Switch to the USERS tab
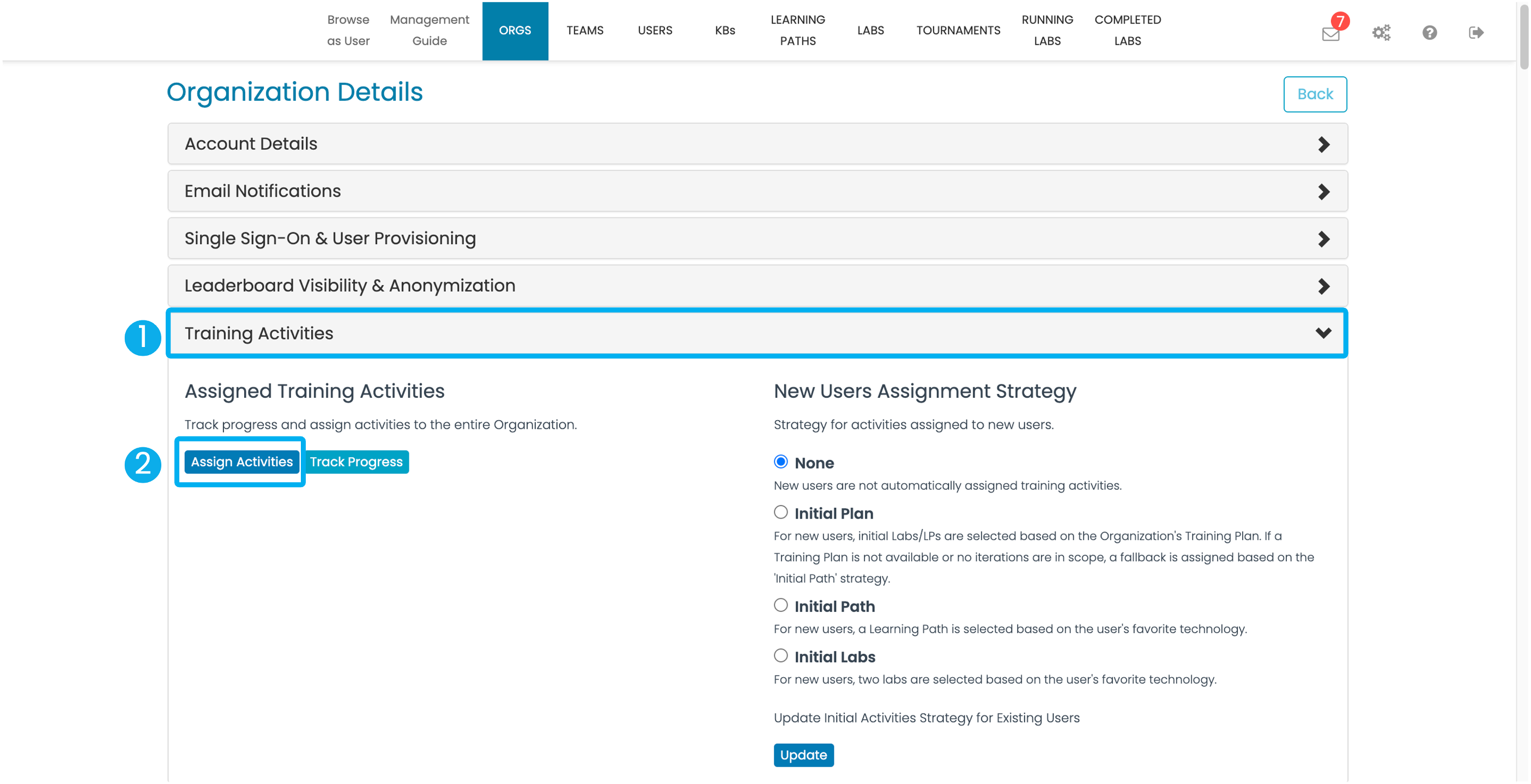The image size is (1531, 784). point(655,31)
